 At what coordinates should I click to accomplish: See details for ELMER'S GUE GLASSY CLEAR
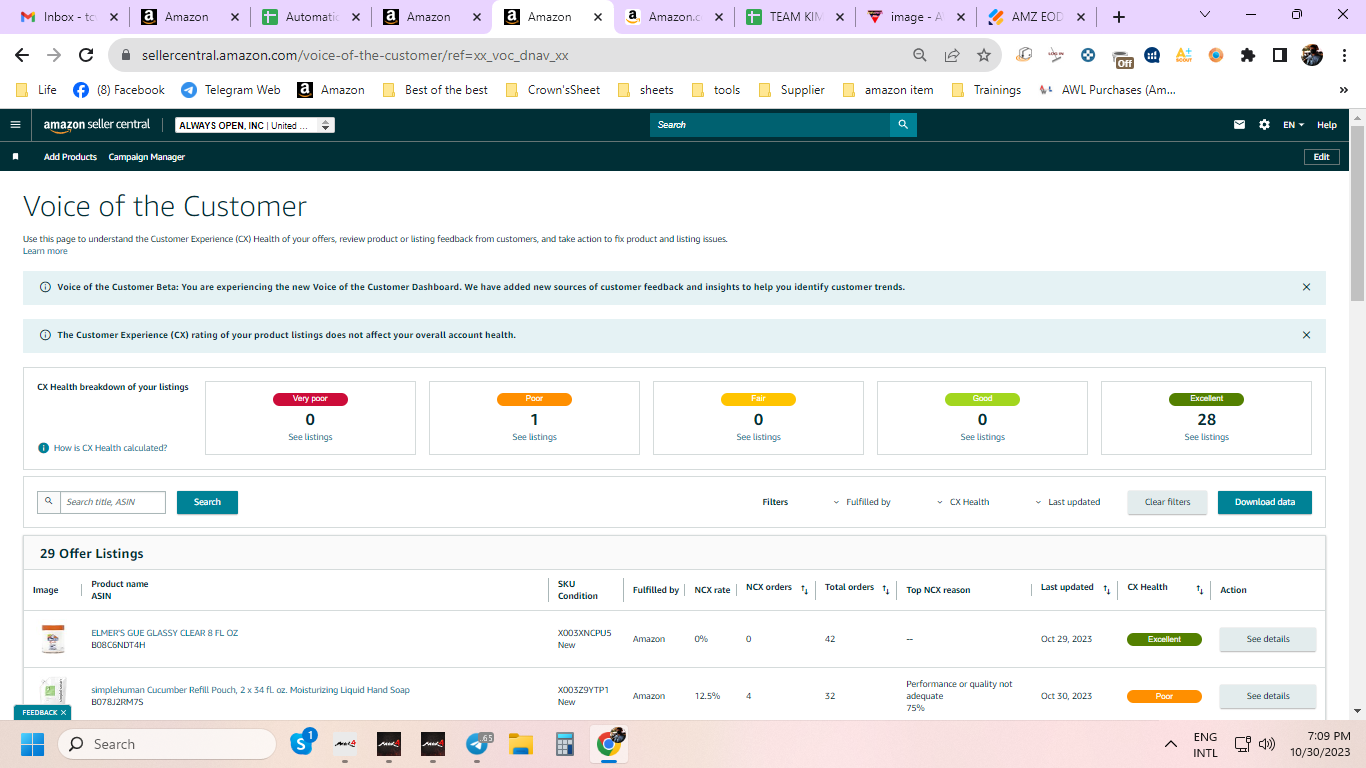[x=1268, y=639]
